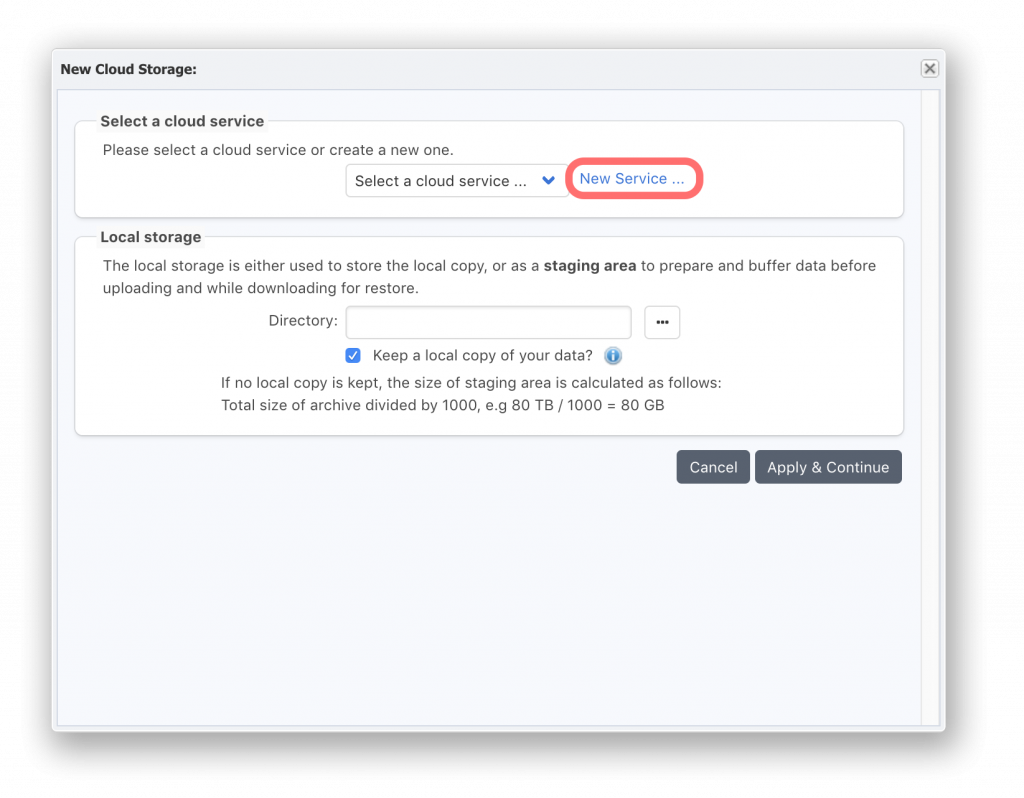Viewport: 1024px width, 798px height.
Task: Click the 'Select a cloud service' group heading
Action: coord(182,121)
